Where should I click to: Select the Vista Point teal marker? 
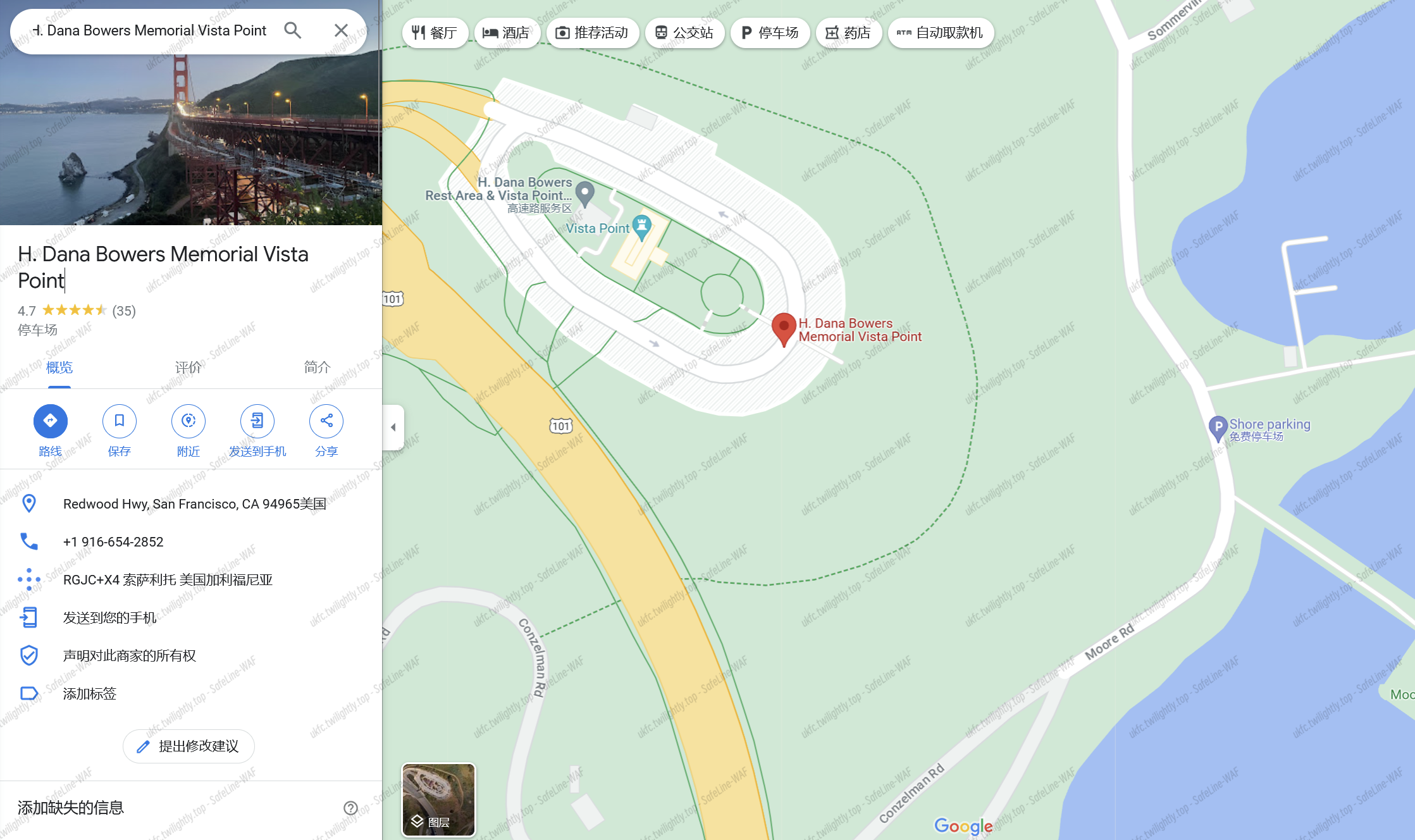[x=642, y=228]
